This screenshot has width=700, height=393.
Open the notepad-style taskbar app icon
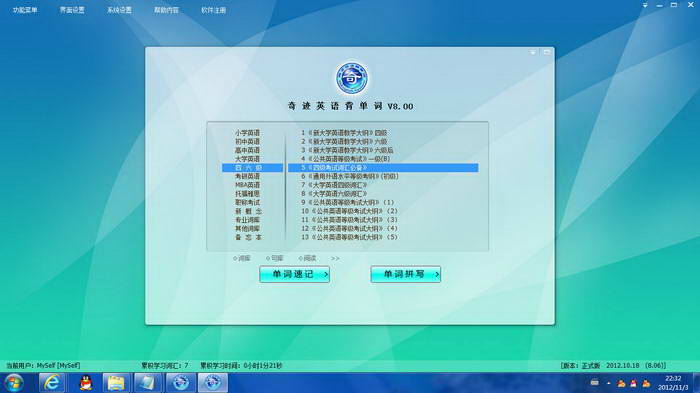coord(148,383)
